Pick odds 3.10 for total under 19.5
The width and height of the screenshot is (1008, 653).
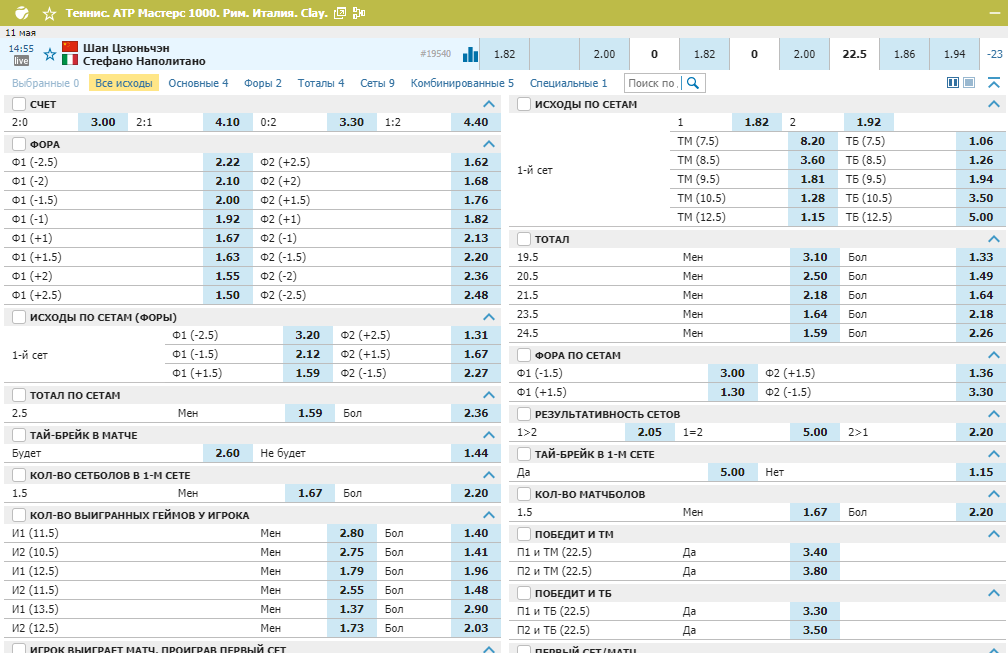[814, 257]
